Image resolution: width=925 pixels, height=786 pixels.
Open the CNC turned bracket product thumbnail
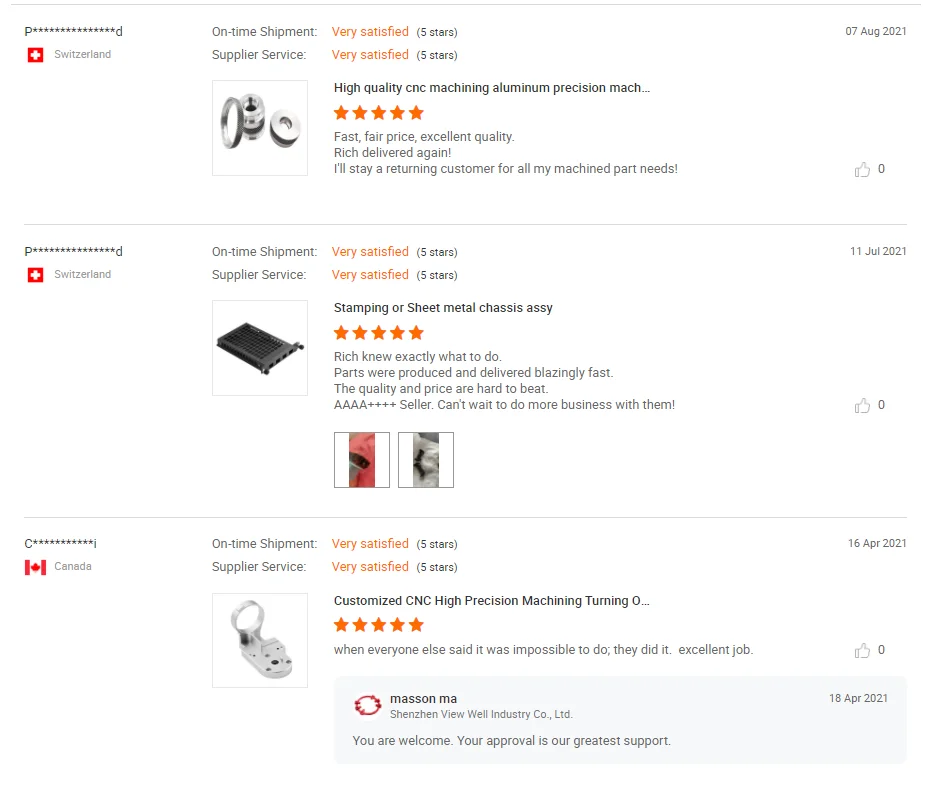pos(260,640)
